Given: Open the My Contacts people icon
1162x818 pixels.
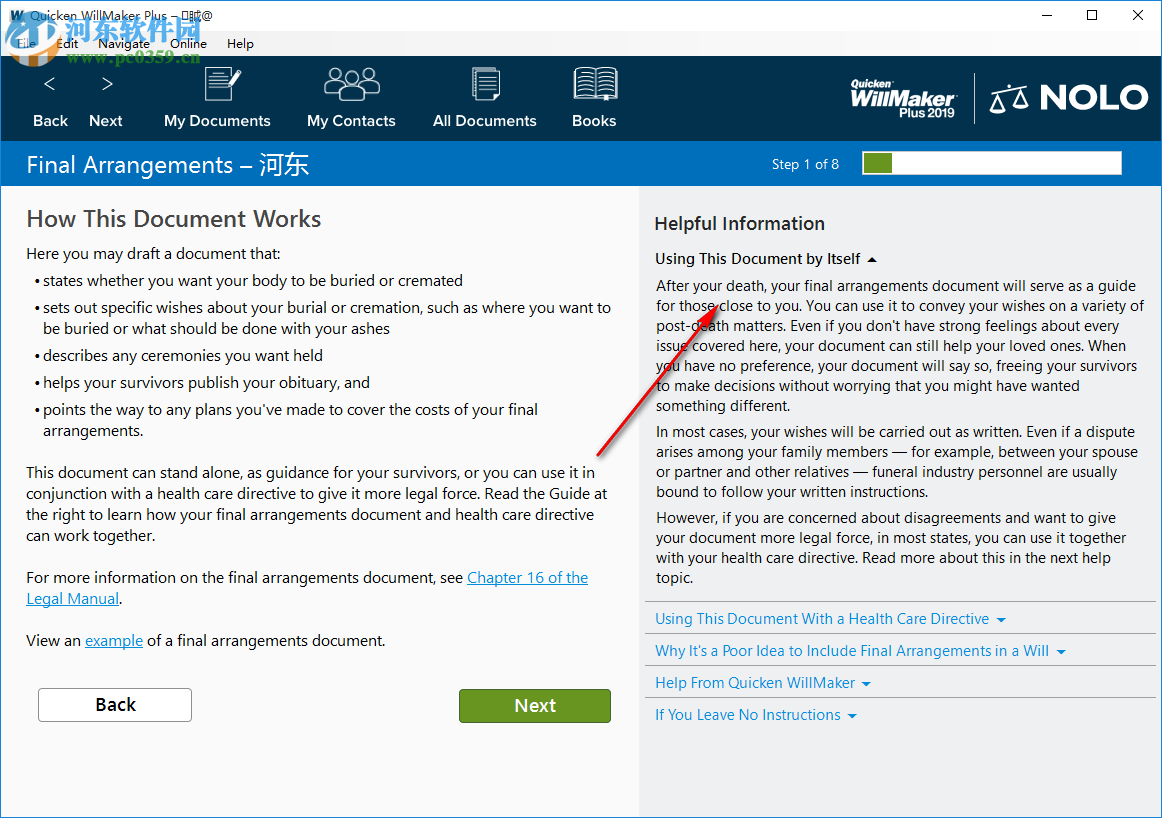Looking at the screenshot, I should coord(351,84).
